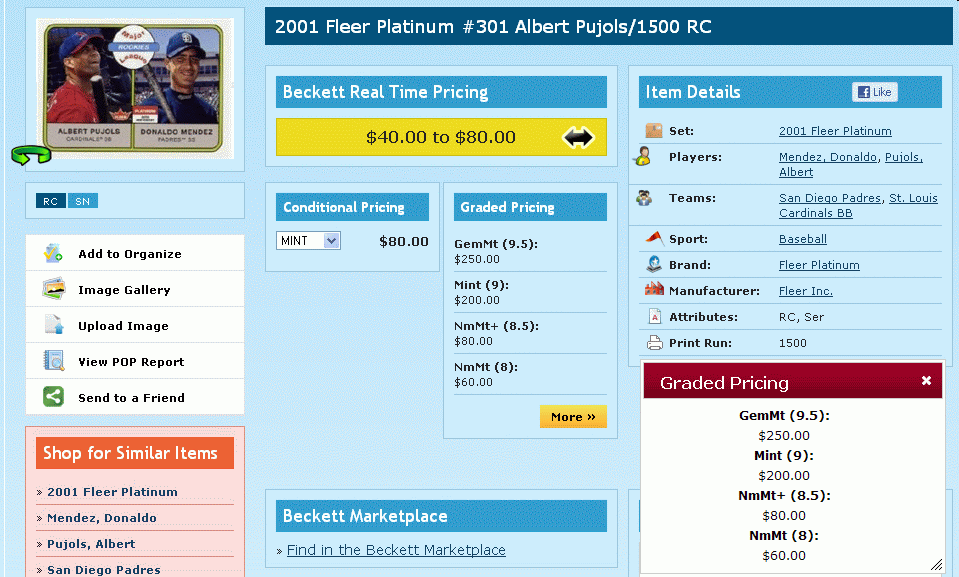
Task: Open the 2001 Fleer Platinum set link
Action: 835,131
